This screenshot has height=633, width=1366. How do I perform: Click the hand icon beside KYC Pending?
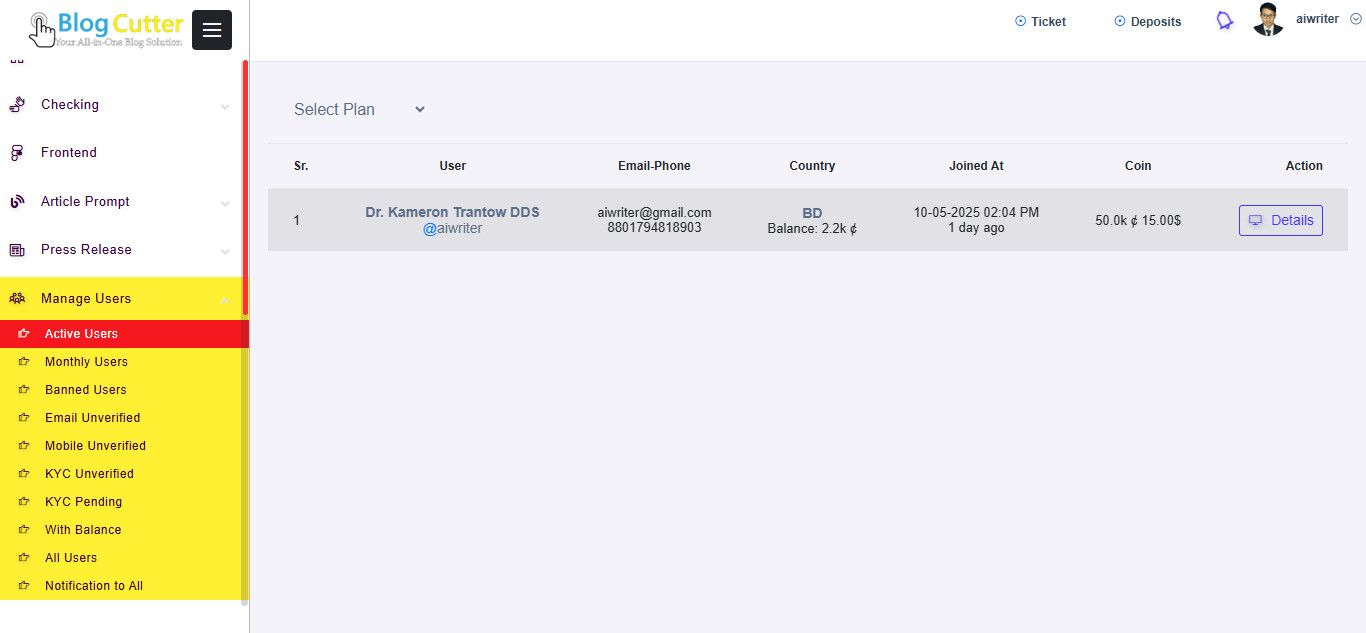[x=24, y=502]
